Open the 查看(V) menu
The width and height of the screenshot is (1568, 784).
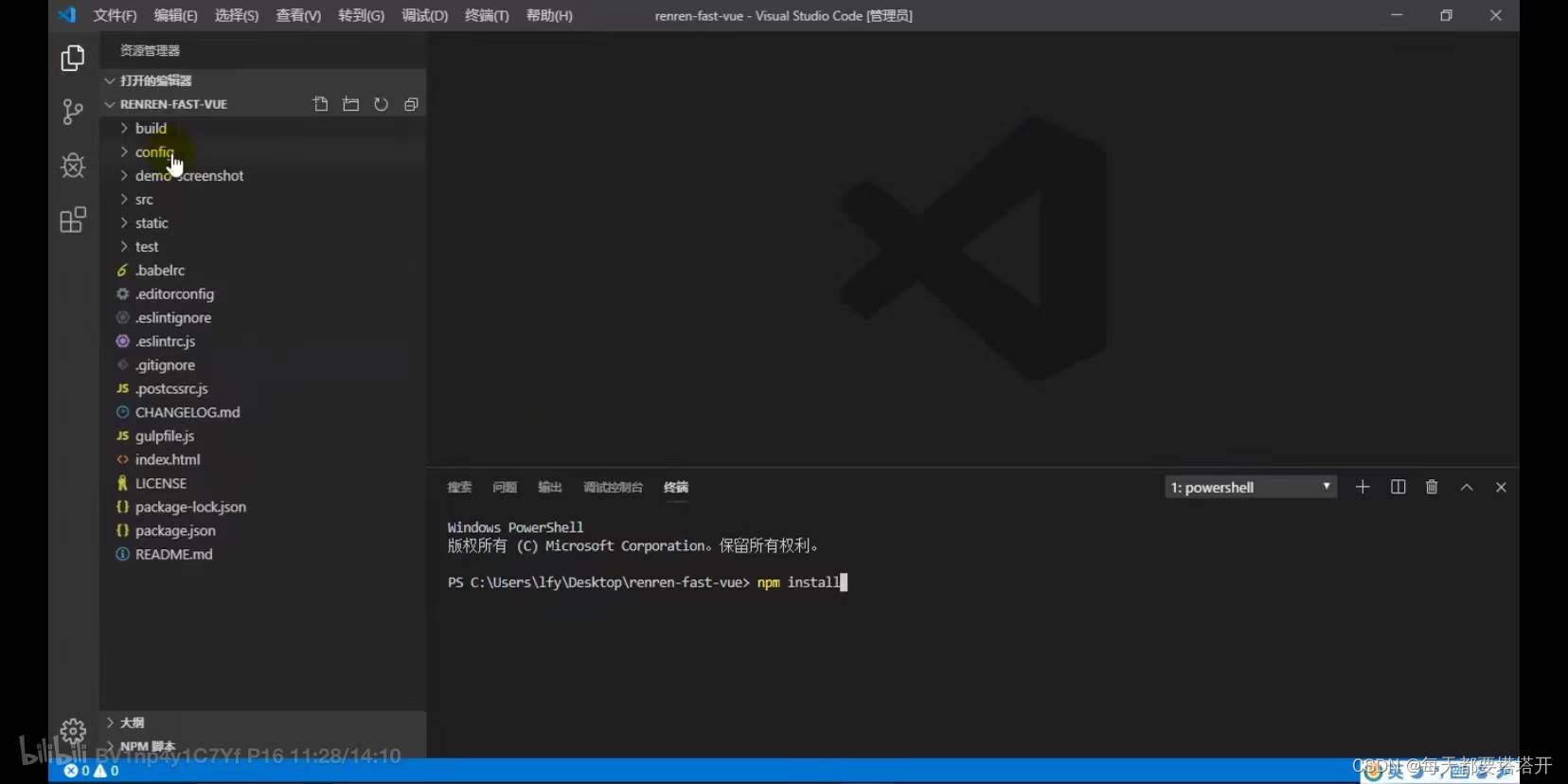click(297, 15)
